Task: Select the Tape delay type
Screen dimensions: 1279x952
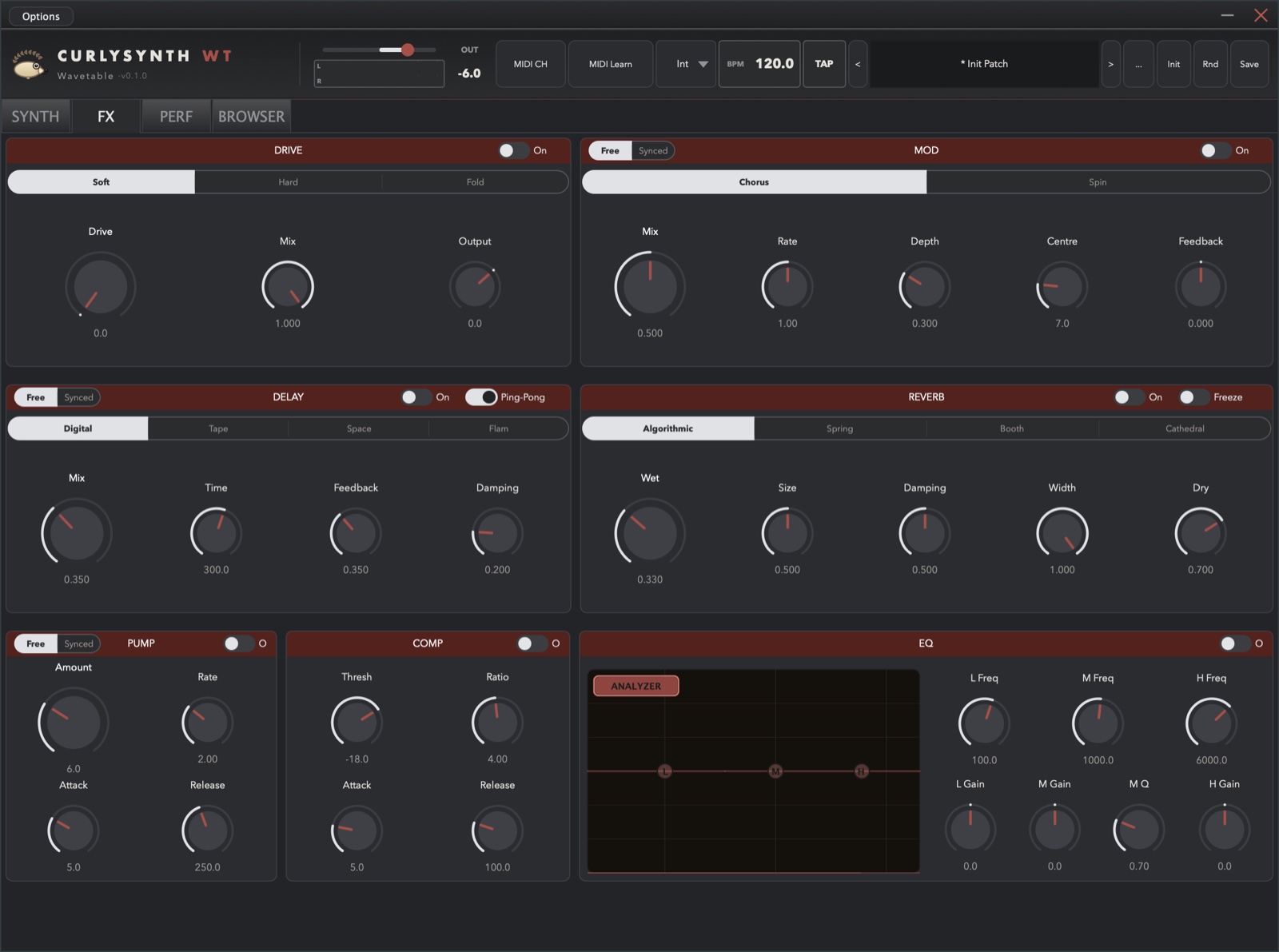Action: coord(218,428)
